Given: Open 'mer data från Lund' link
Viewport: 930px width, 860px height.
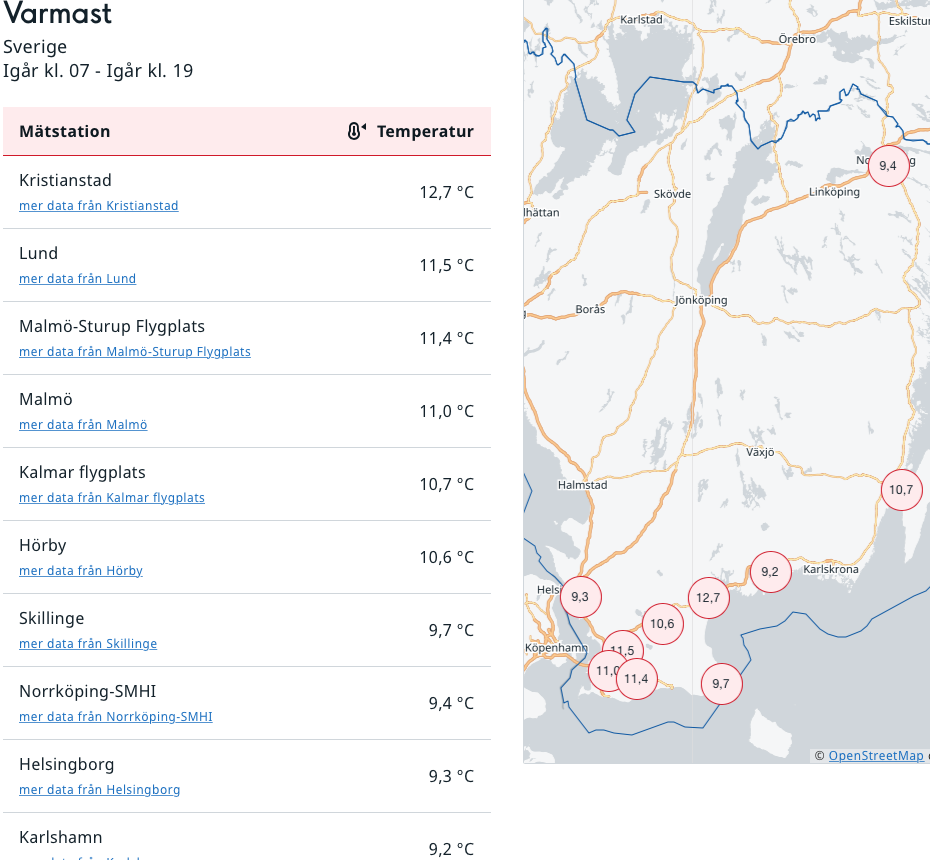Looking at the screenshot, I should 77,279.
